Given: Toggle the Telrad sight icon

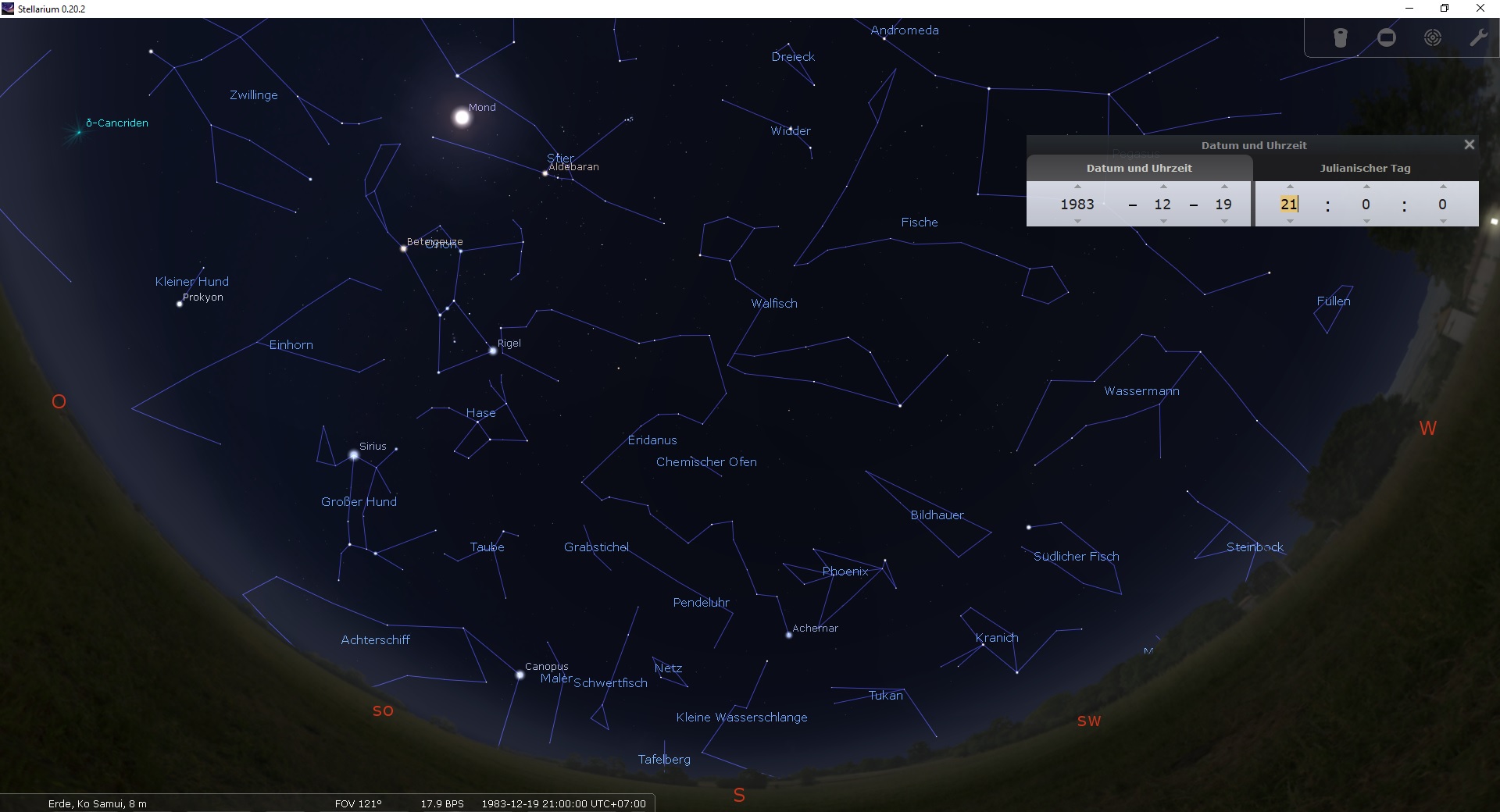Looking at the screenshot, I should point(1433,37).
